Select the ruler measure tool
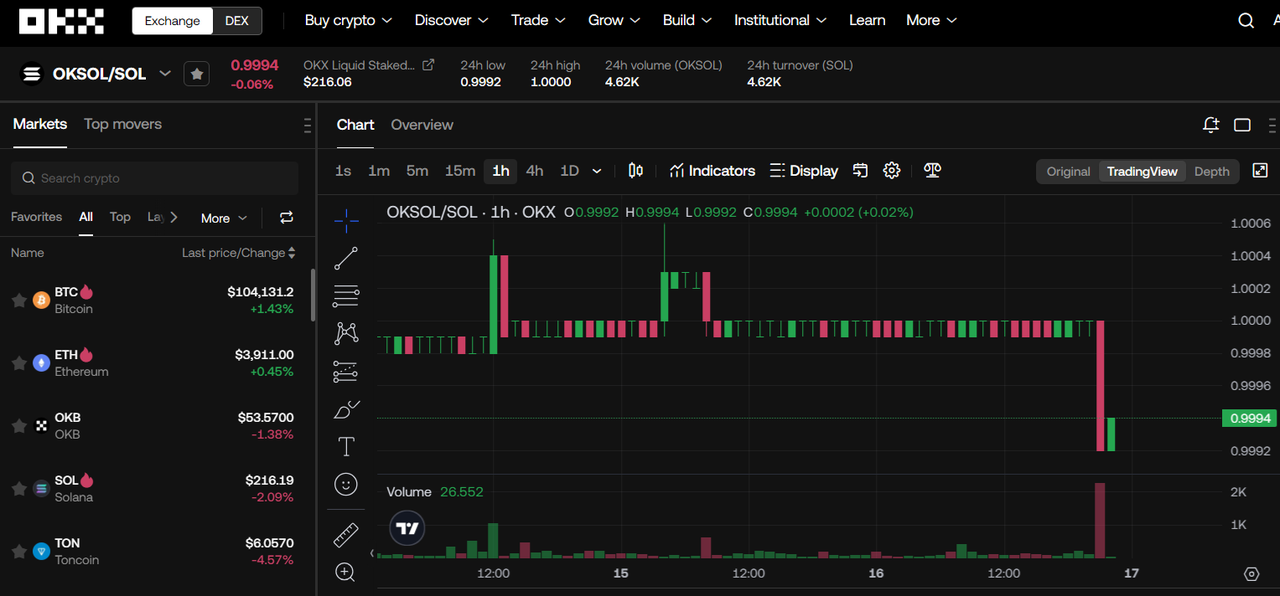 [x=346, y=535]
